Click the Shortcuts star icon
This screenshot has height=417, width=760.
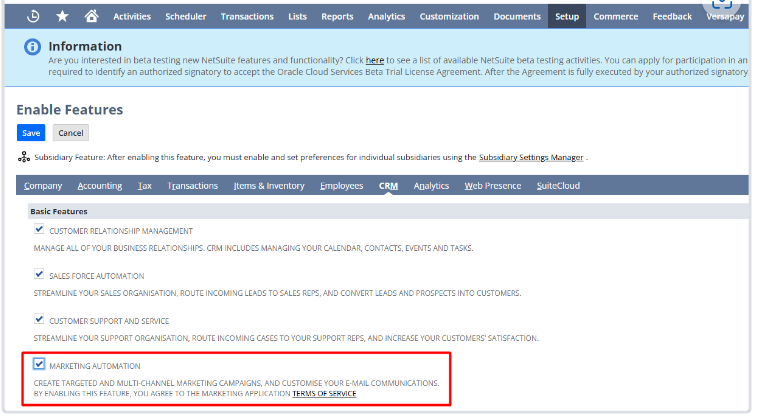click(63, 16)
